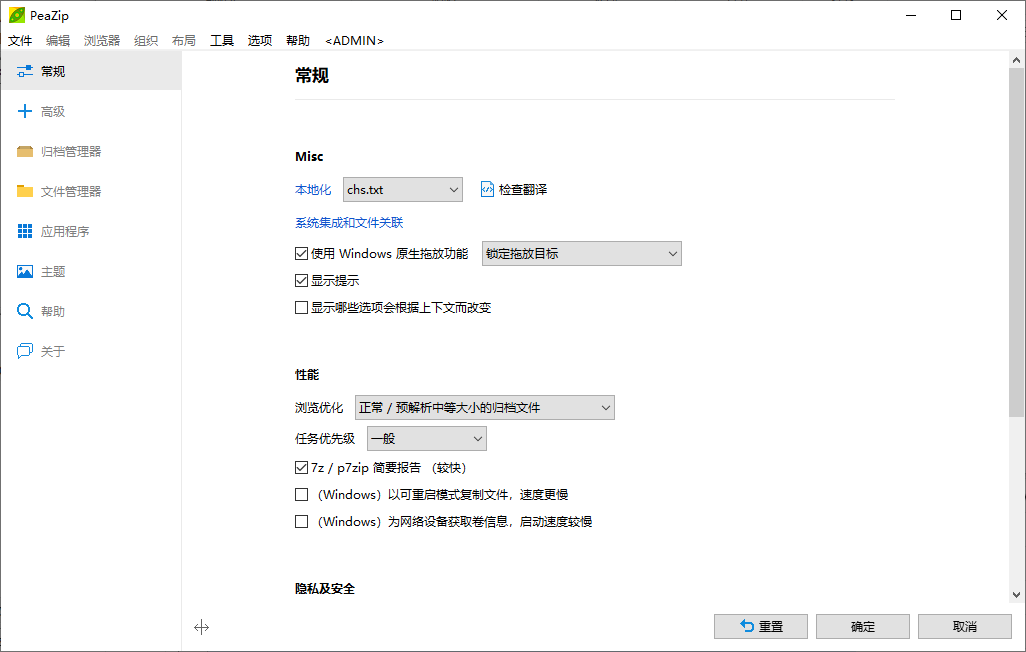Confirm with the 确定 button
Viewport: 1026px width, 652px height.
pyautogui.click(x=862, y=626)
